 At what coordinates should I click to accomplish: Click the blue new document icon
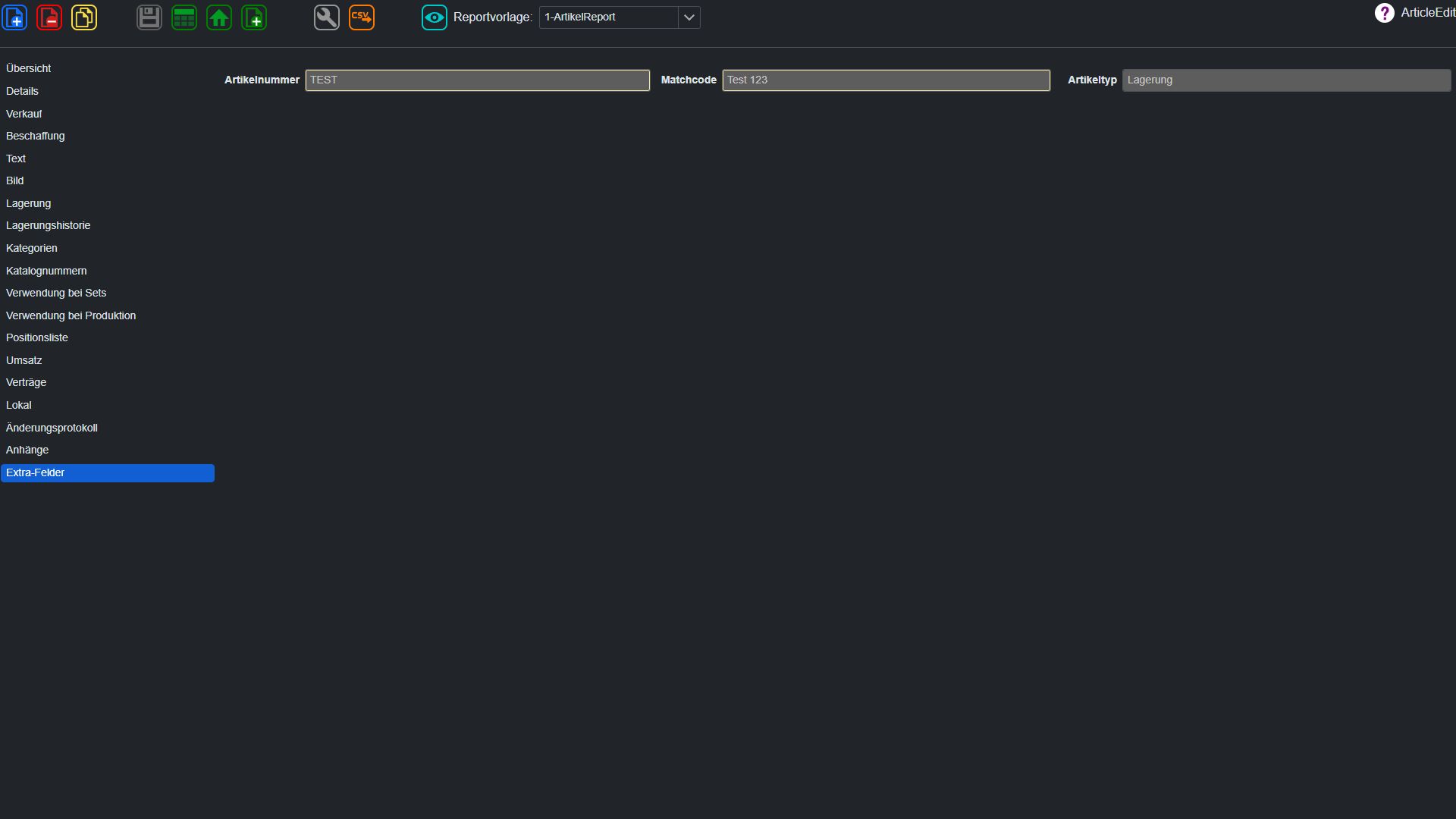click(x=14, y=17)
